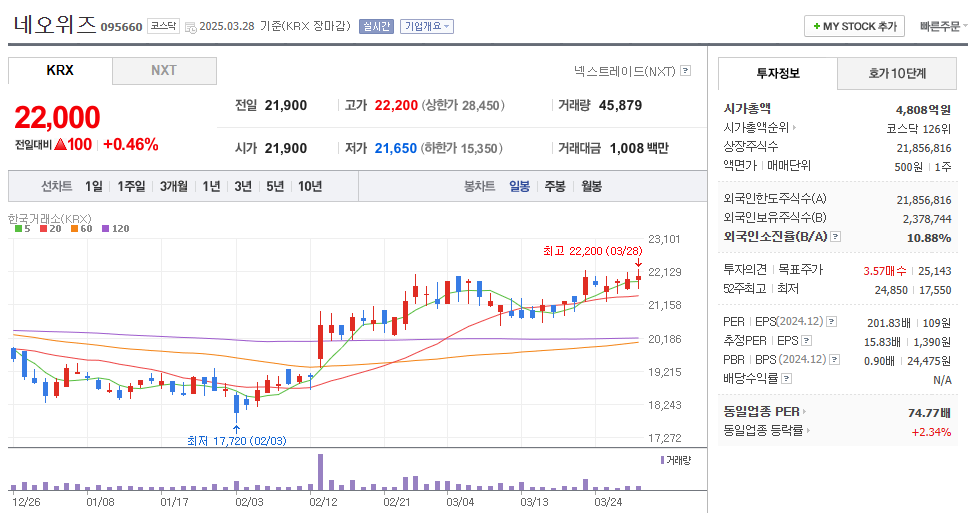Show the 10년 line chart
Viewport: 973px width, 513px height.
point(310,186)
